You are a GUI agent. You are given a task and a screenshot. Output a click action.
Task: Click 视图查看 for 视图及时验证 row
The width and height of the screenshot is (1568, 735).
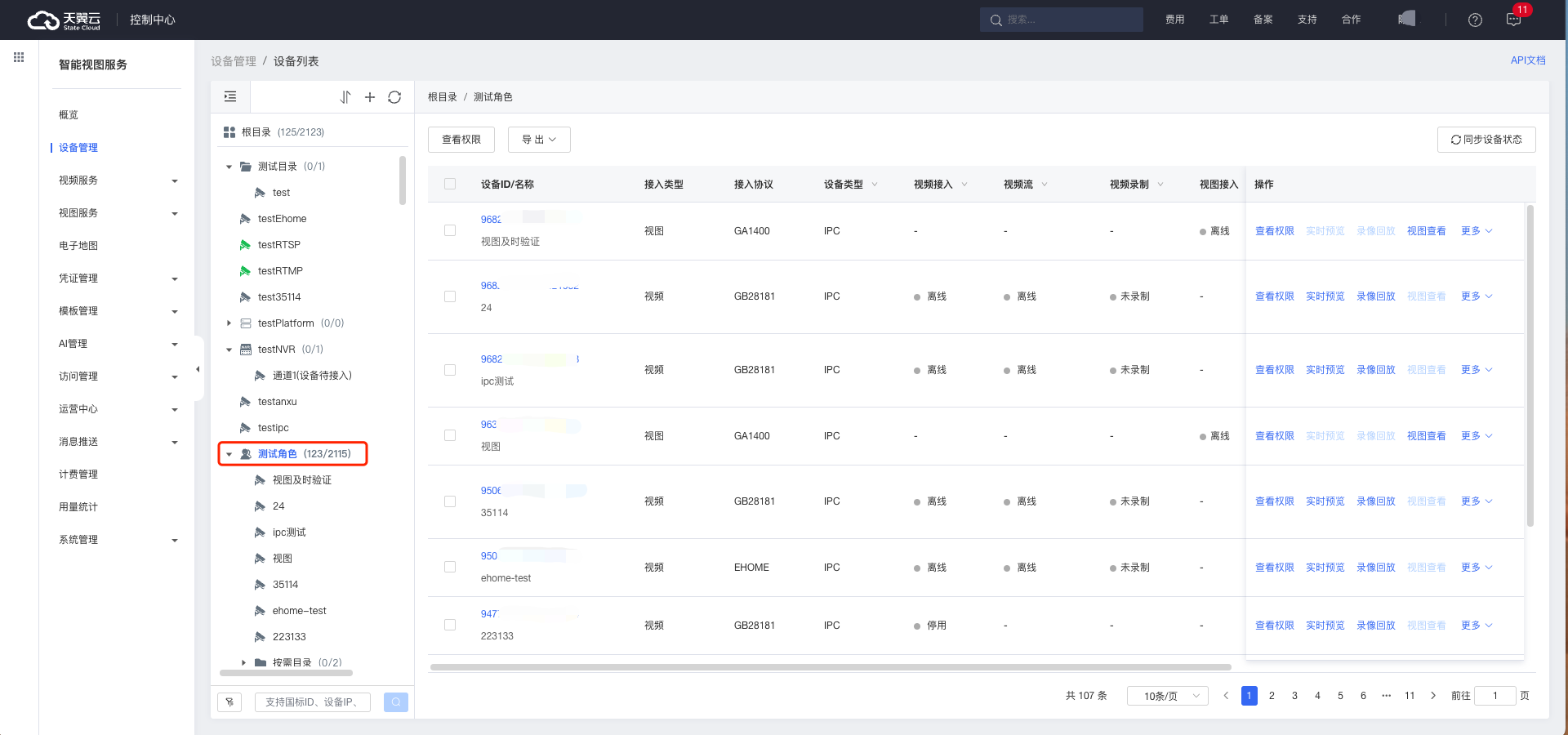pos(1426,231)
